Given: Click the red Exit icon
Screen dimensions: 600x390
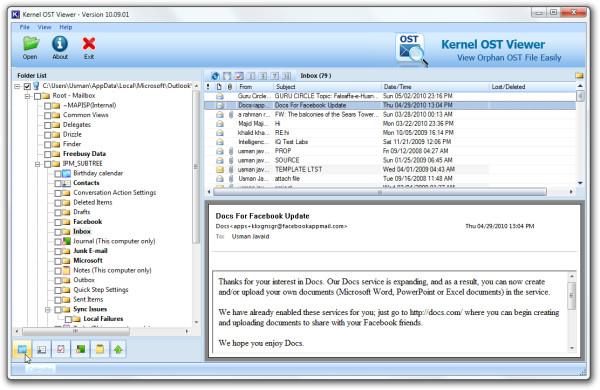Looking at the screenshot, I should point(89,44).
